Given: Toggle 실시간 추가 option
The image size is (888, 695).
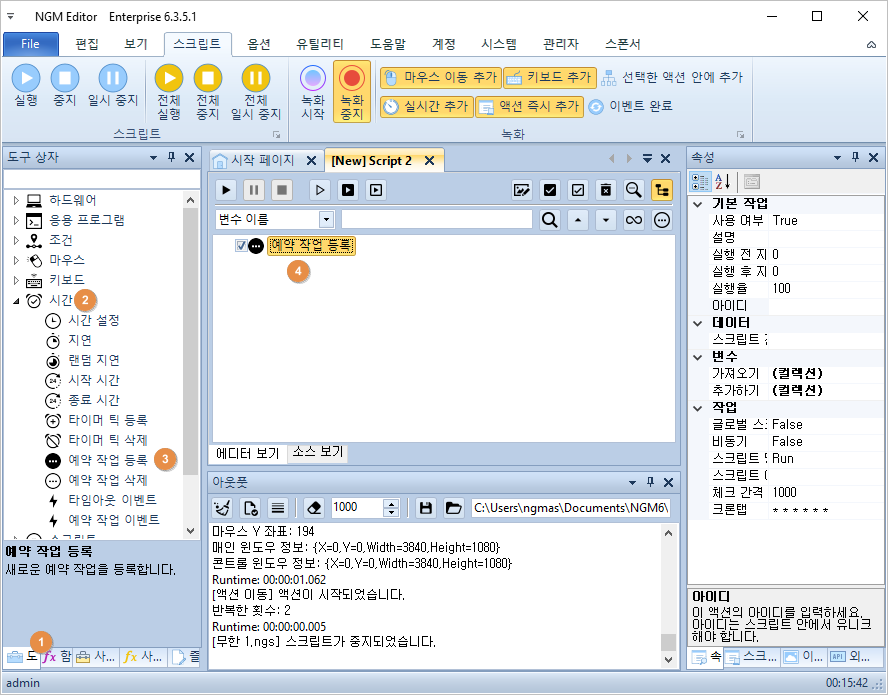Looking at the screenshot, I should pos(426,106).
